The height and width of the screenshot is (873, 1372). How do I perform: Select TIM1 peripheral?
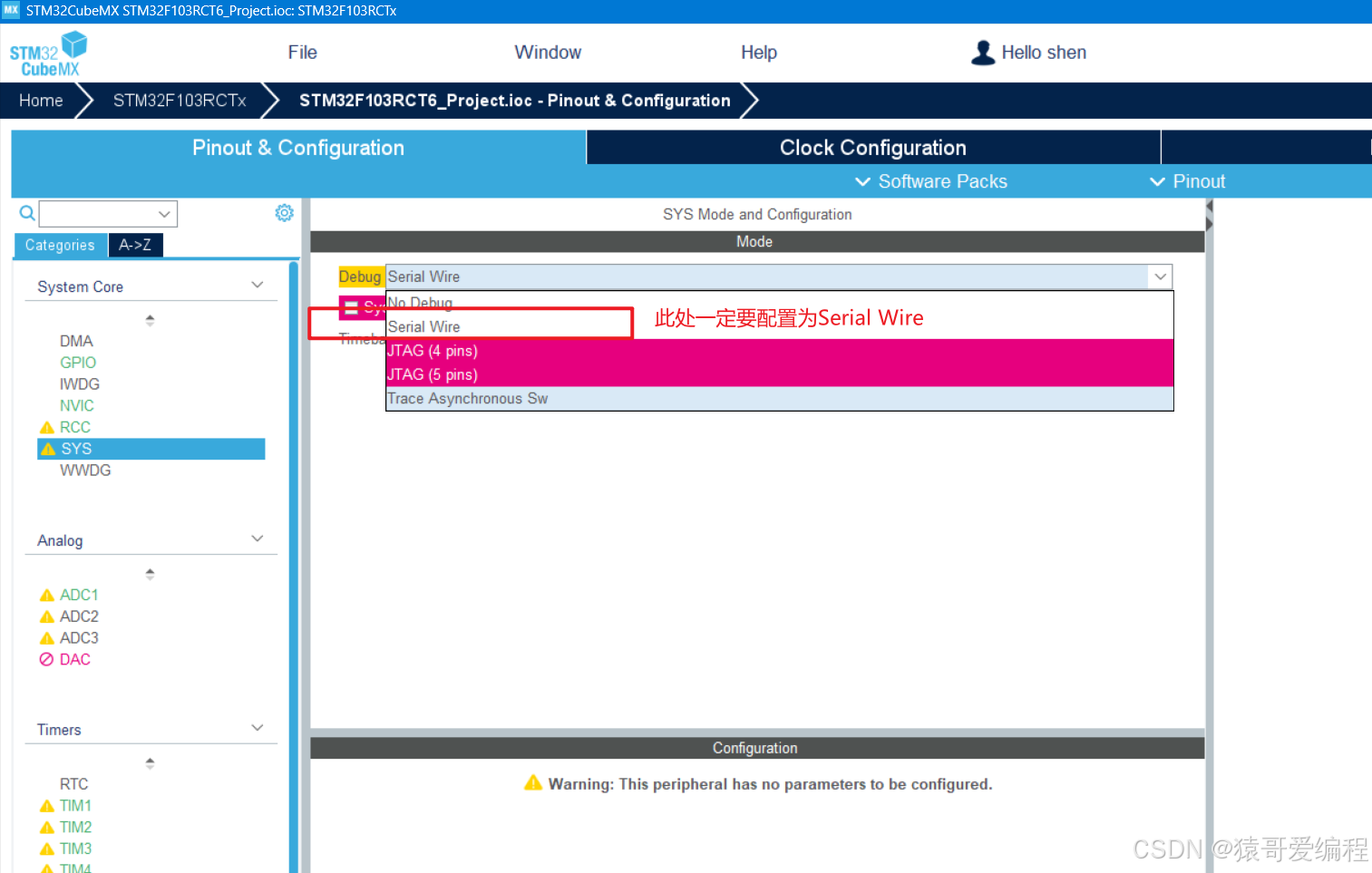click(76, 806)
